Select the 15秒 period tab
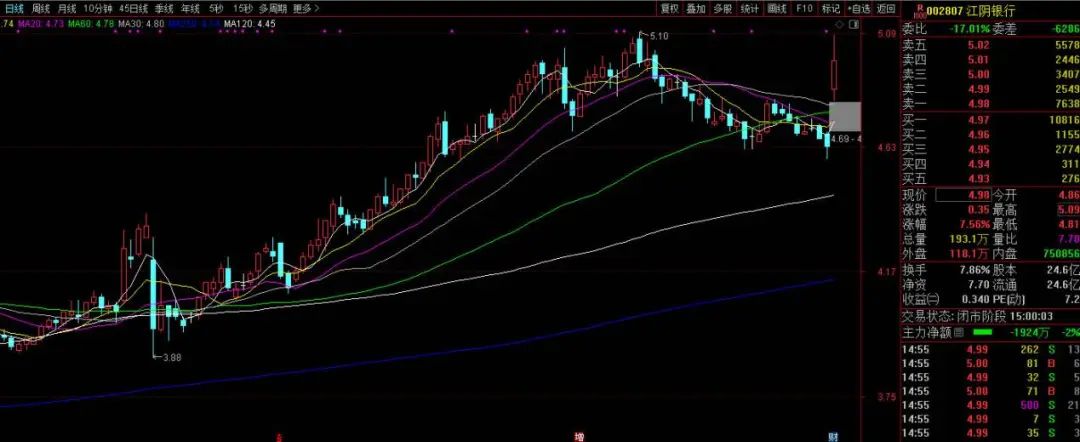The width and height of the screenshot is (1080, 442). [242, 9]
